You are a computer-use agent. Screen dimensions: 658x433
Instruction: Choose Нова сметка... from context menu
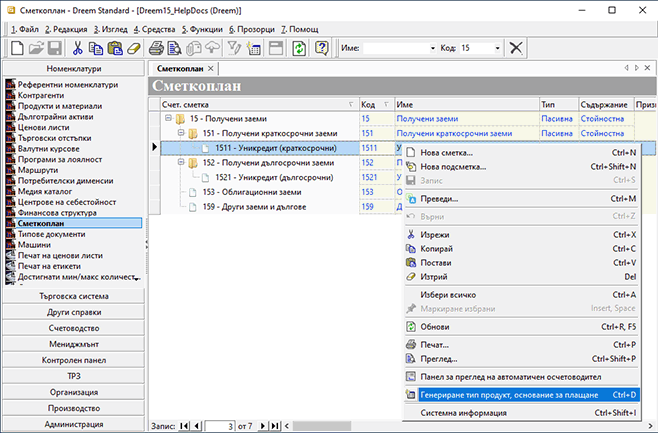point(521,153)
